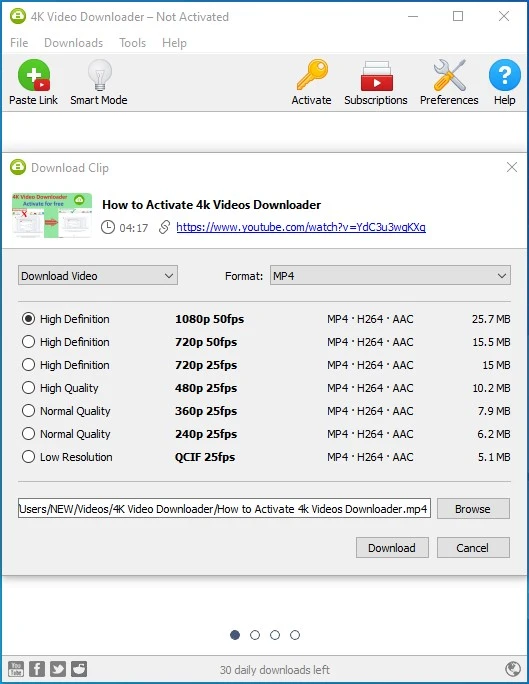Click the 15.5 MB file size
Image resolution: width=529 pixels, height=684 pixels.
pyautogui.click(x=491, y=342)
